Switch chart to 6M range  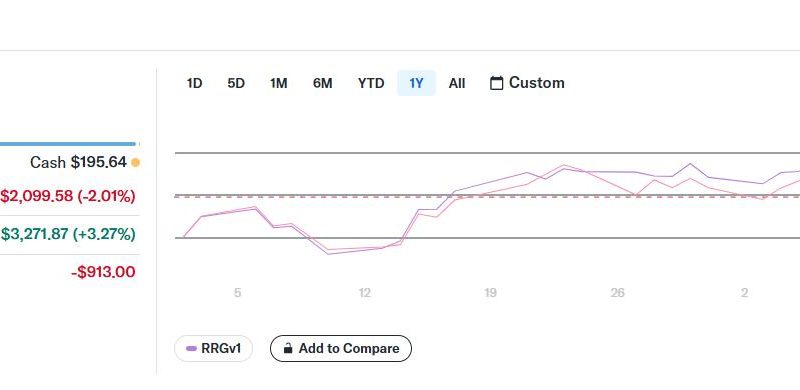point(322,83)
